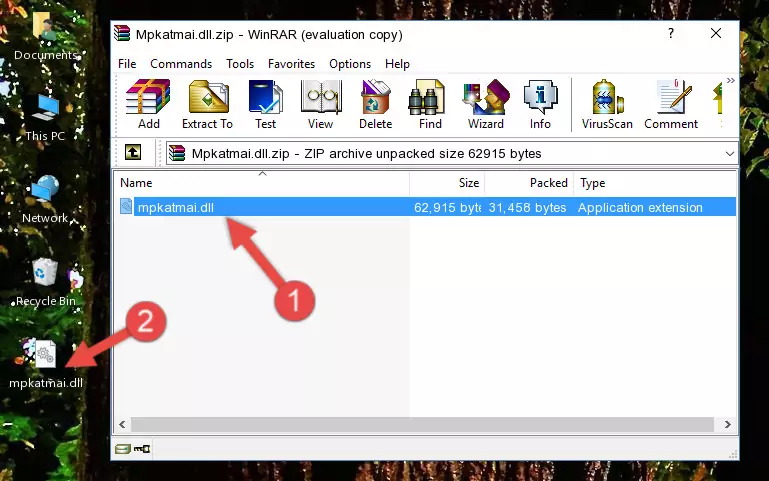Sort list by Packed column header
This screenshot has height=481, width=769.
[x=529, y=183]
